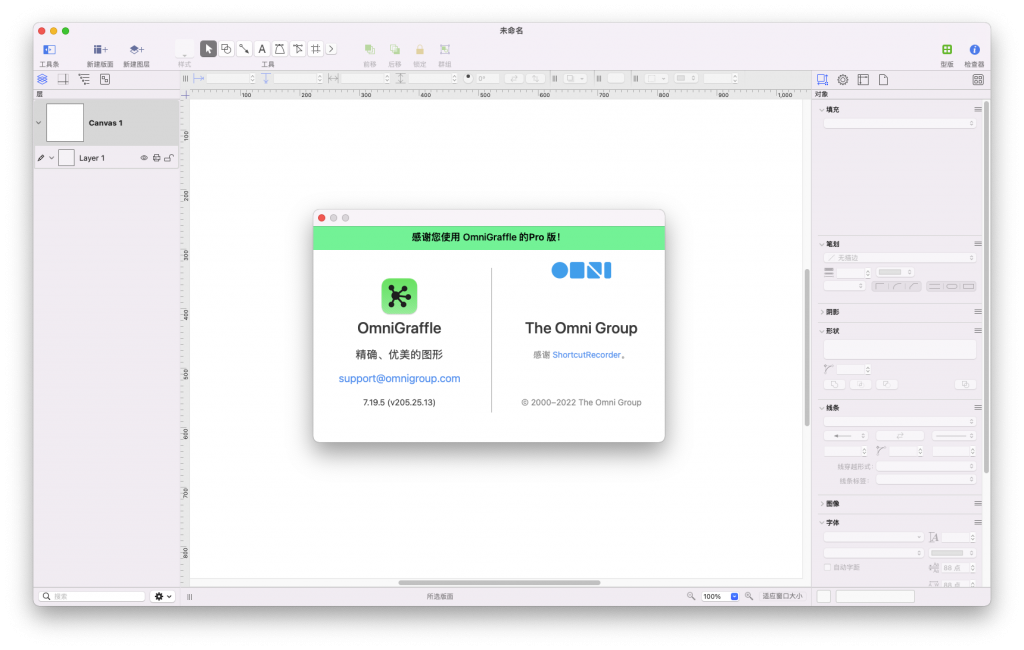Image resolution: width=1024 pixels, height=650 pixels.
Task: Click the inspector grid layout icon
Action: pos(978,79)
